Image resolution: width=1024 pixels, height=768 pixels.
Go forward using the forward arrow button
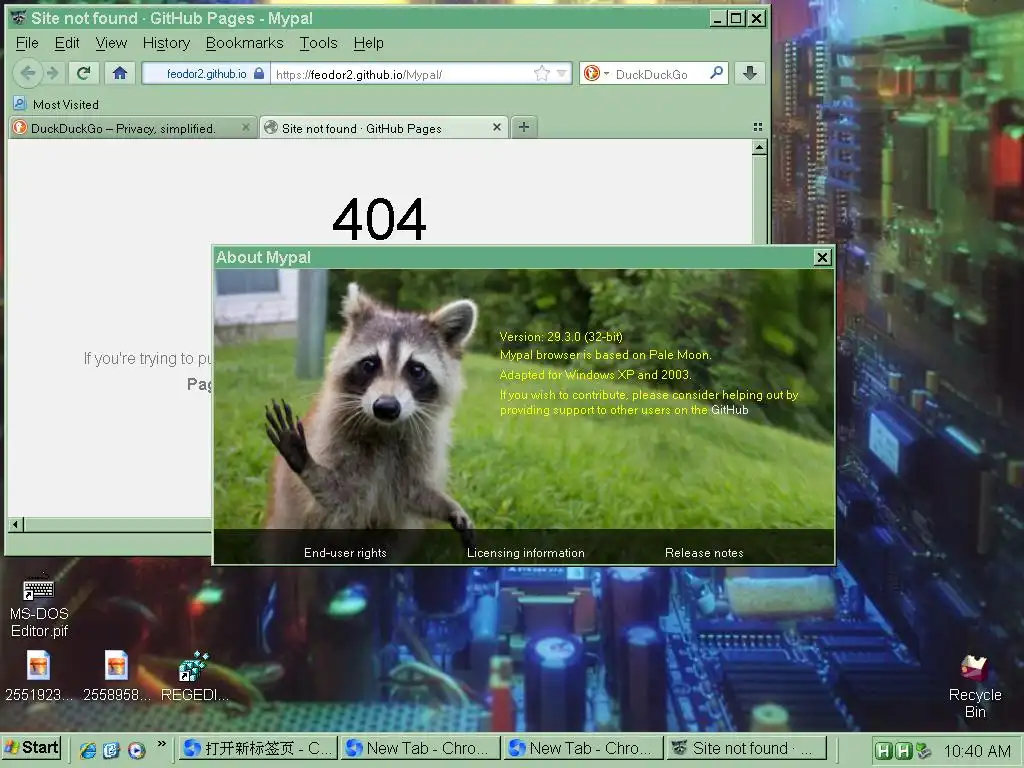(53, 73)
